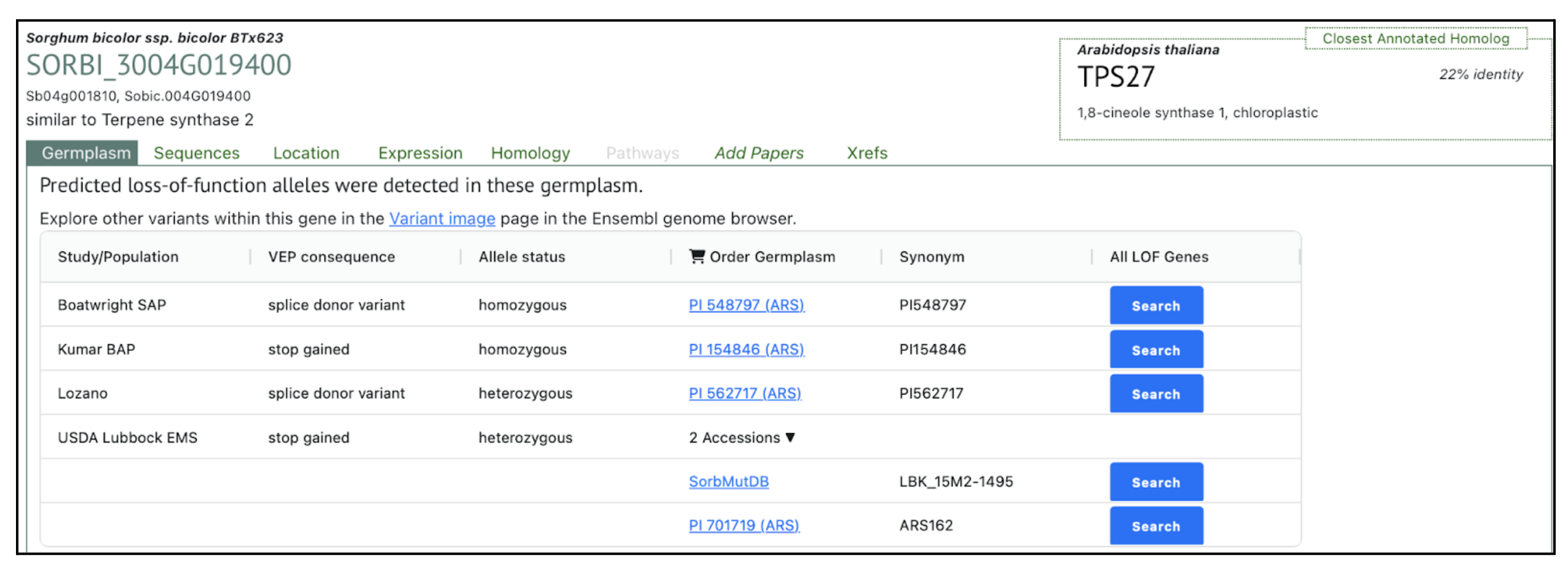Open PI 548797 (ARS) germplasm link
This screenshot has height=569, width=1568.
point(746,305)
